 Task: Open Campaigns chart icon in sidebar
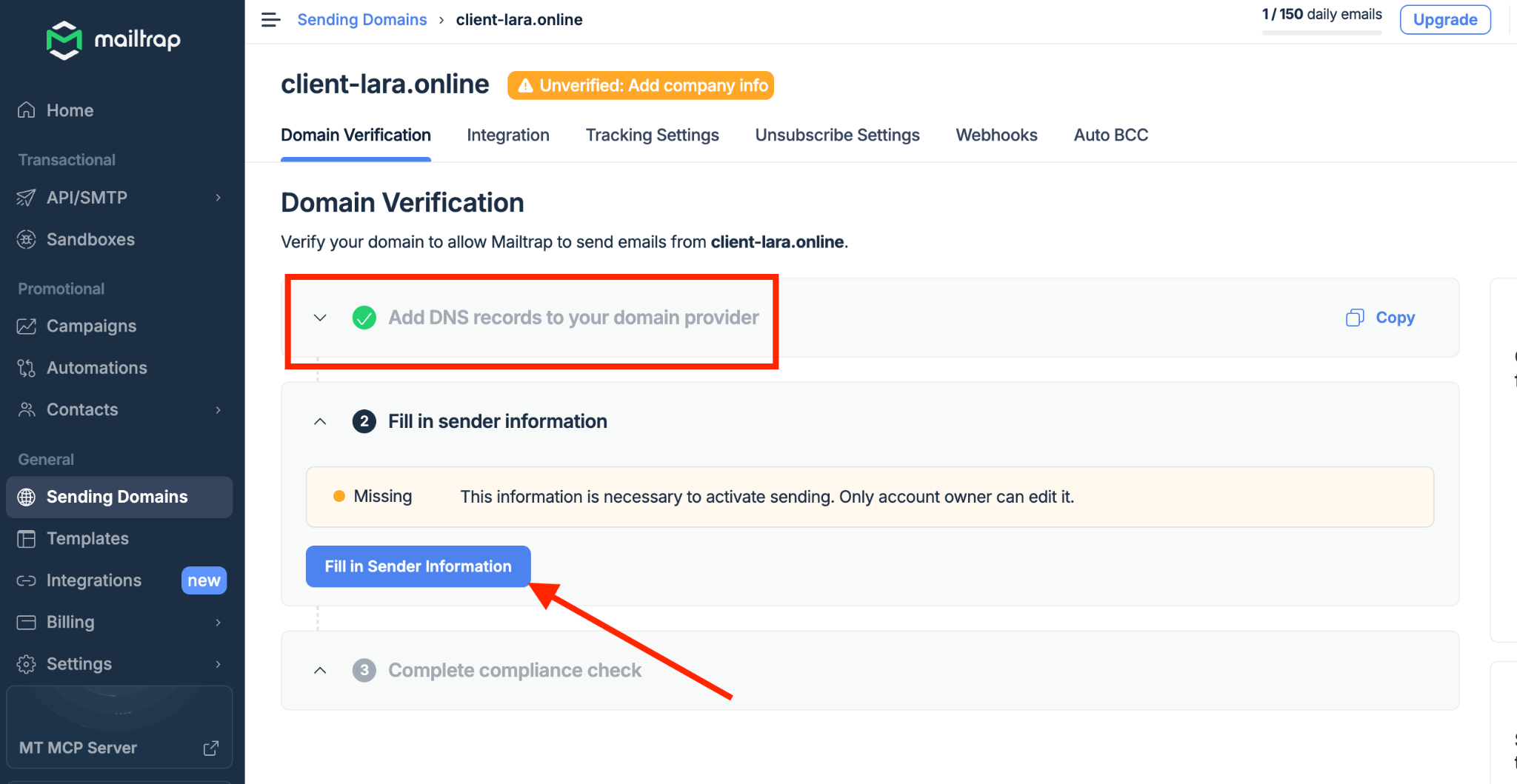pyautogui.click(x=27, y=326)
